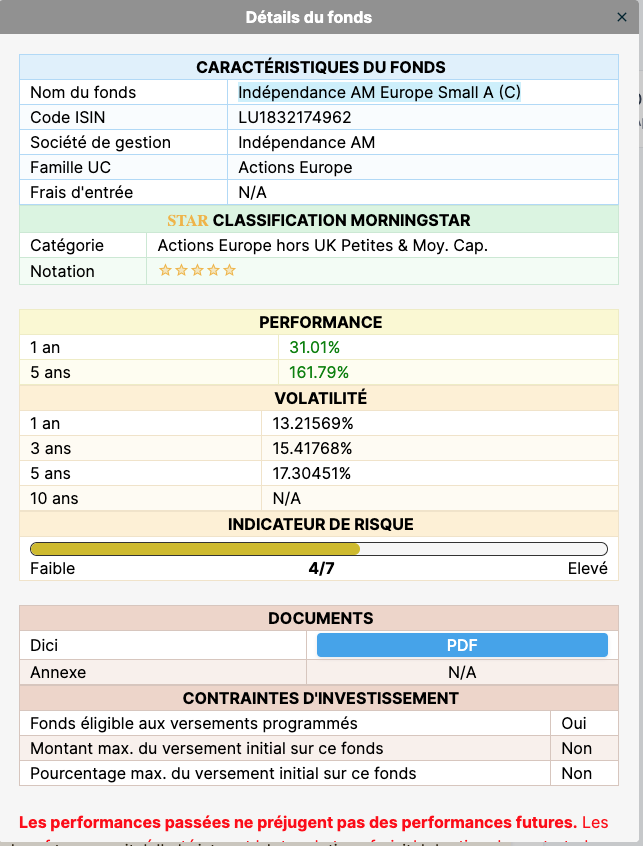Click the Société de gestion value Indépendance AM
This screenshot has width=643, height=846.
pos(306,142)
